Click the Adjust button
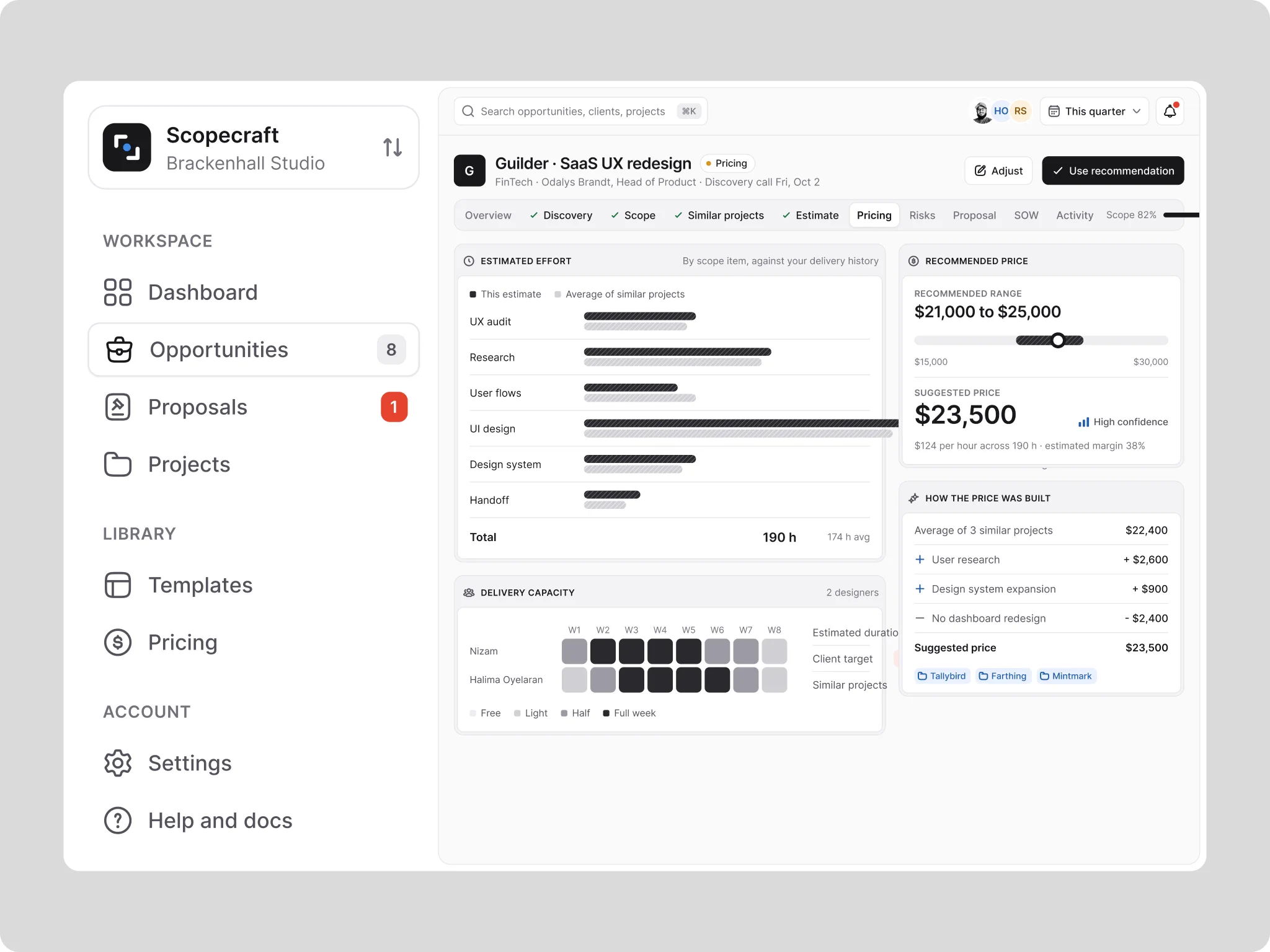Viewport: 1270px width, 952px height. point(998,170)
